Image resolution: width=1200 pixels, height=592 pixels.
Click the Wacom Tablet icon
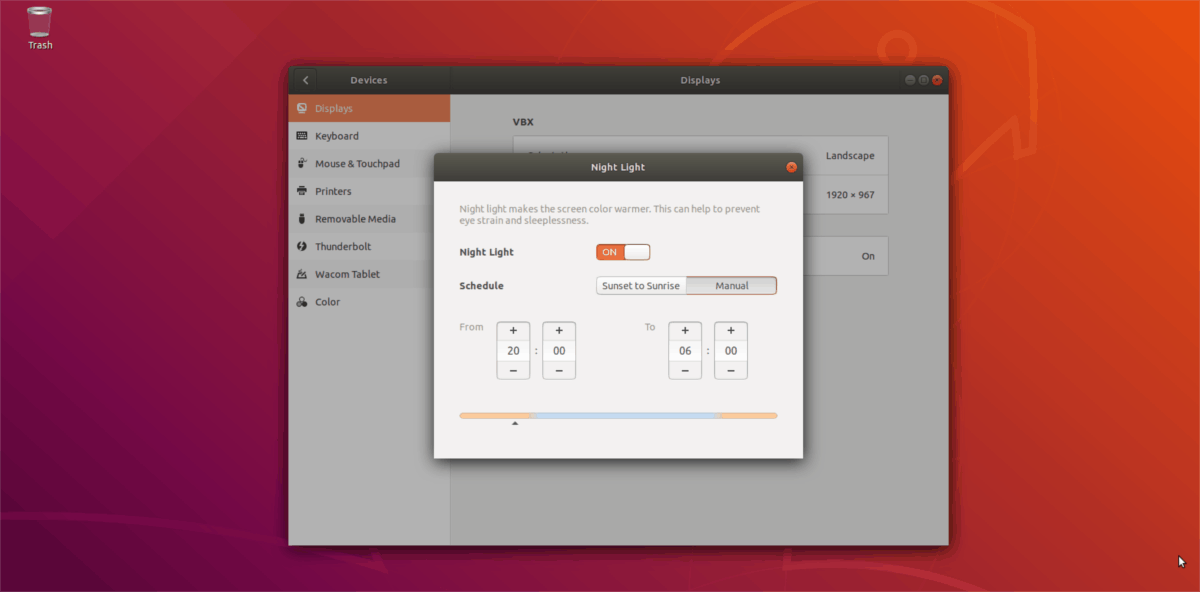pos(302,274)
